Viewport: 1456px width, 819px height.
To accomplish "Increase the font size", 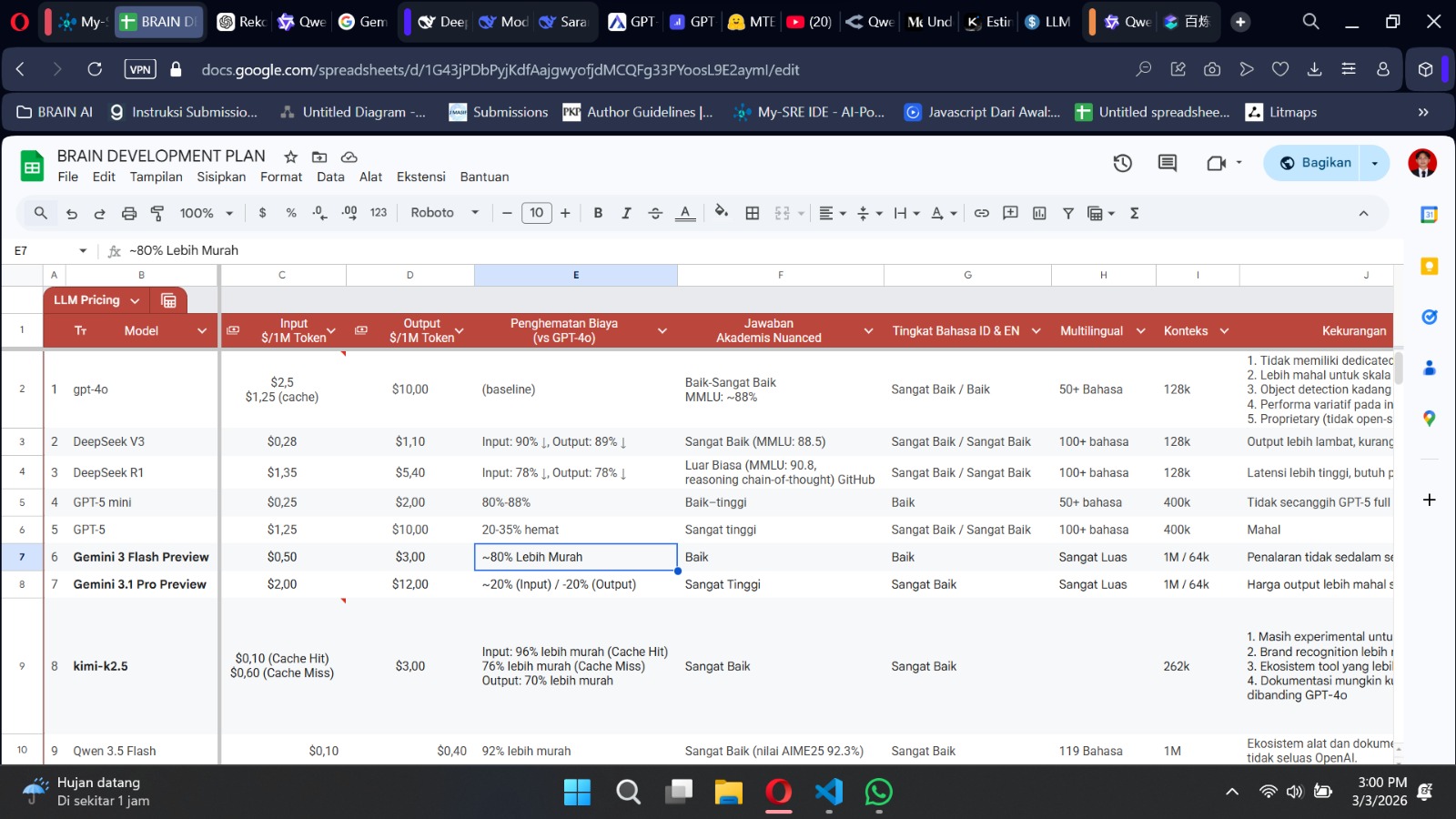I will [565, 213].
